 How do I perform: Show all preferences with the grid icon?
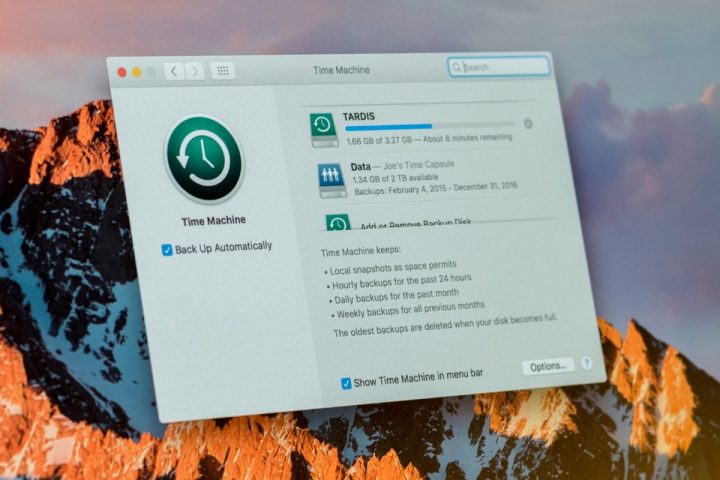(x=224, y=71)
